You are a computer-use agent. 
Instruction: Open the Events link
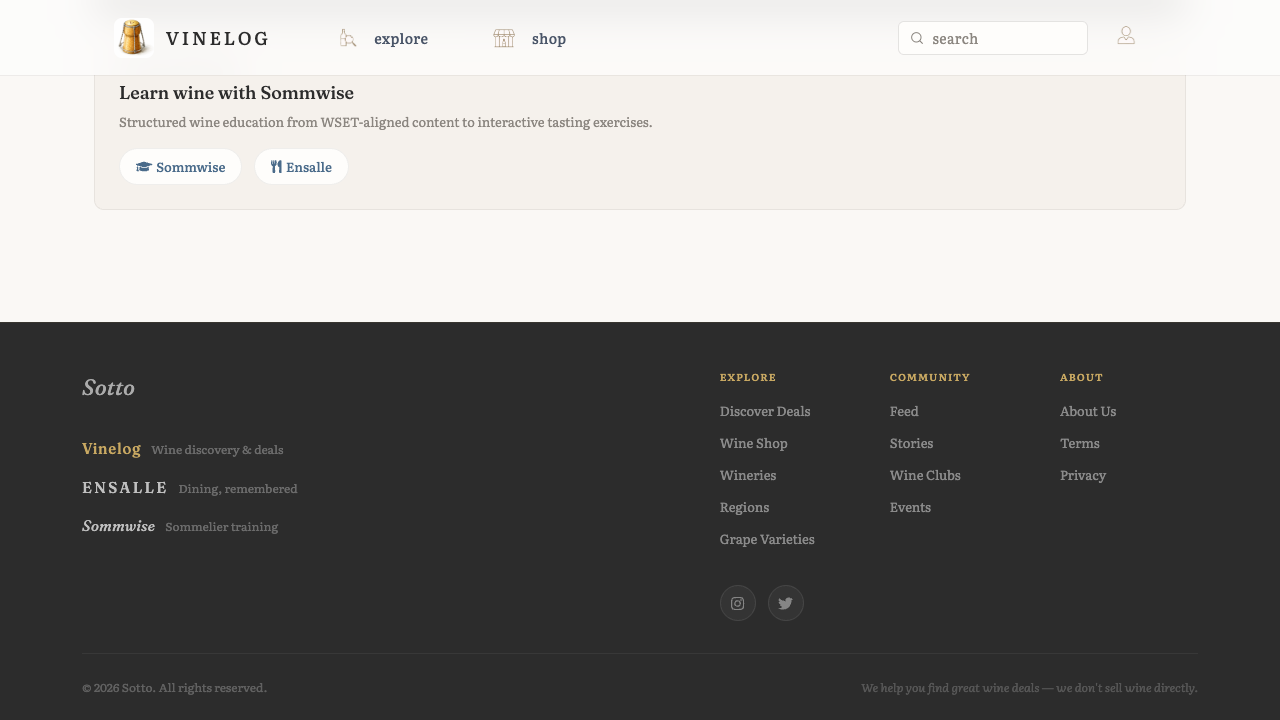click(910, 507)
